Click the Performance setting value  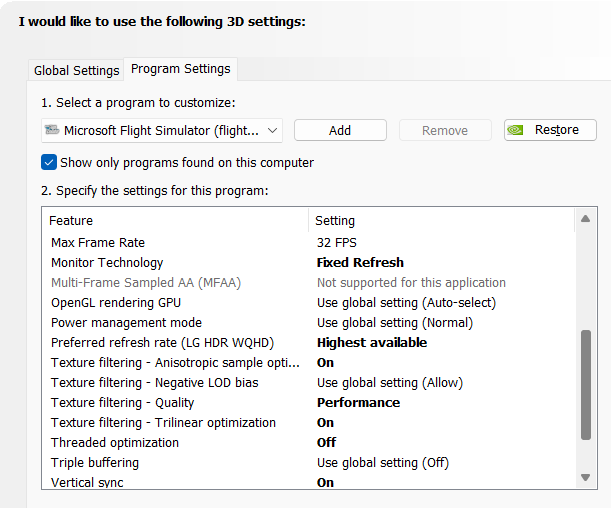[x=358, y=403]
